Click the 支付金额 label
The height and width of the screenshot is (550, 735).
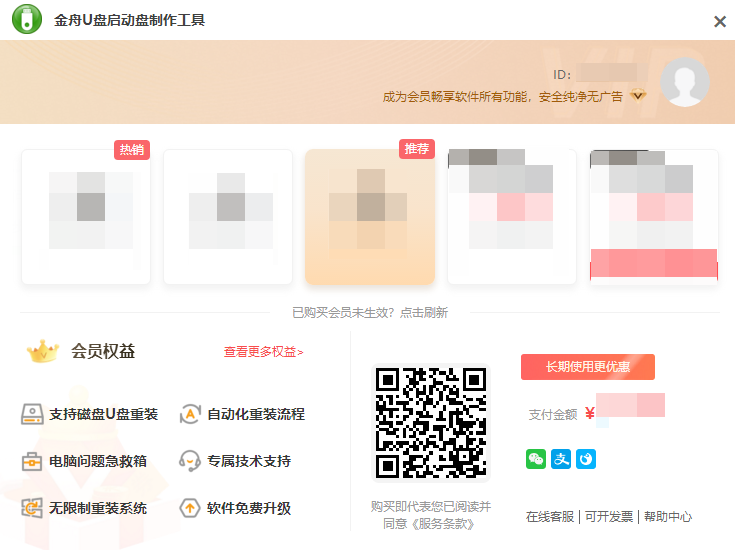point(553,414)
